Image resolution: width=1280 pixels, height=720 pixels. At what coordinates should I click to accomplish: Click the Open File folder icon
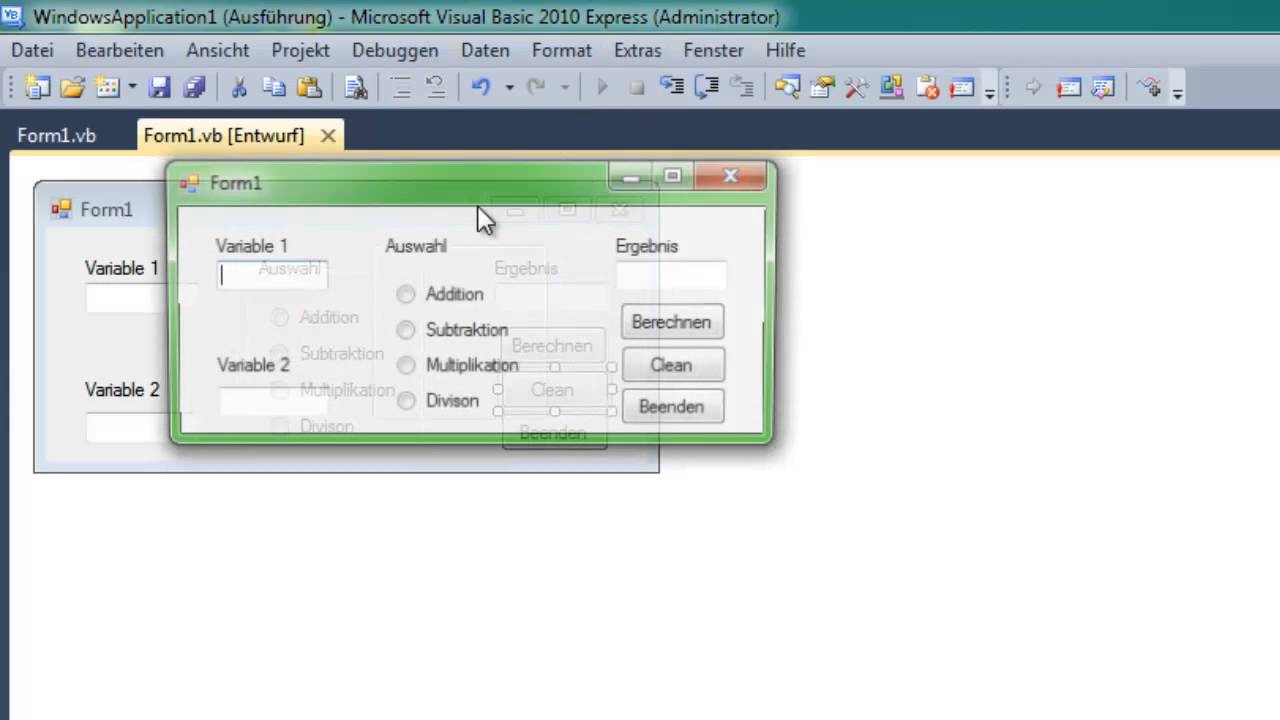(x=72, y=87)
